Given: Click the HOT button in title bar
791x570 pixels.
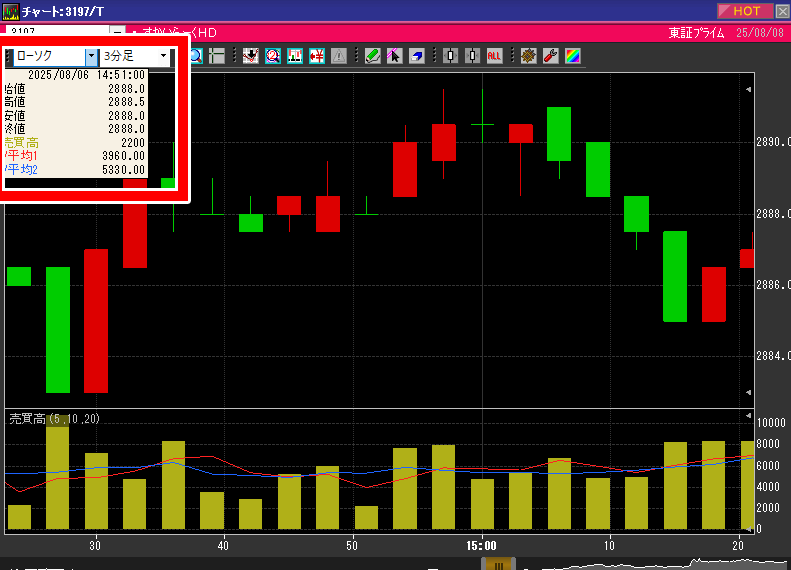Looking at the screenshot, I should click(x=746, y=11).
